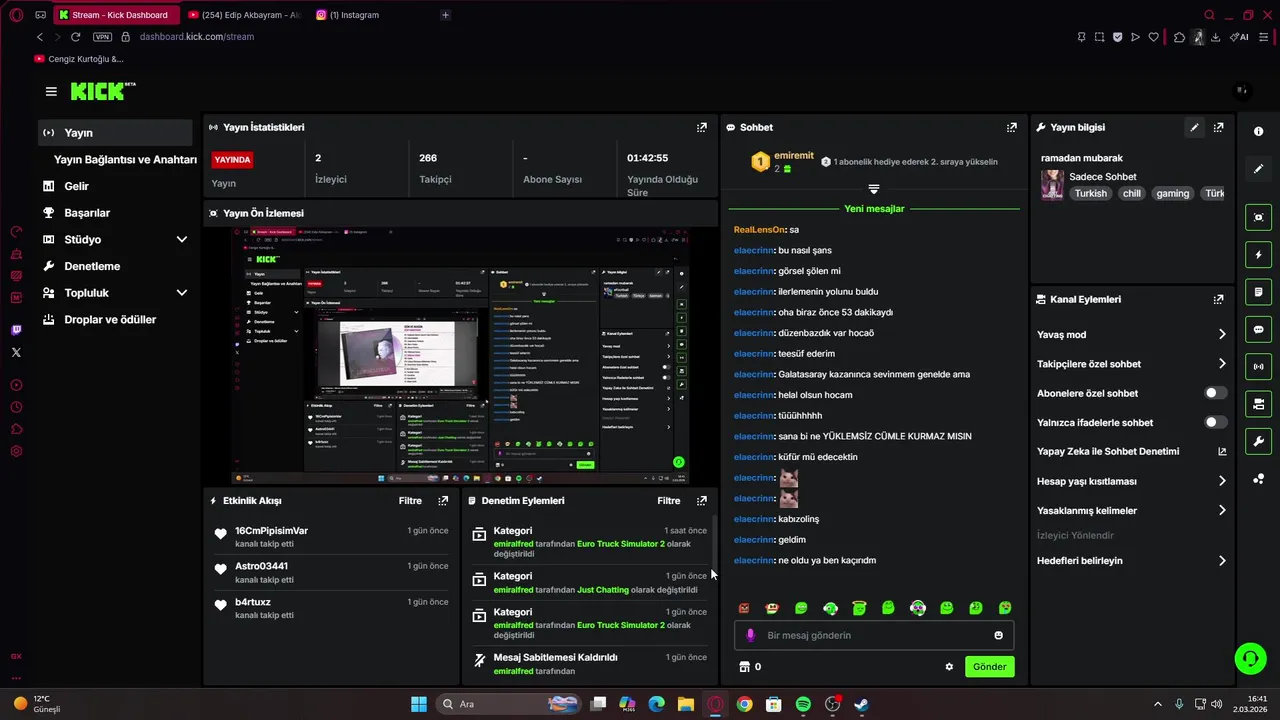Pop out the Yayın İstatistikleri panel
Image resolution: width=1280 pixels, height=720 pixels.
click(x=702, y=127)
